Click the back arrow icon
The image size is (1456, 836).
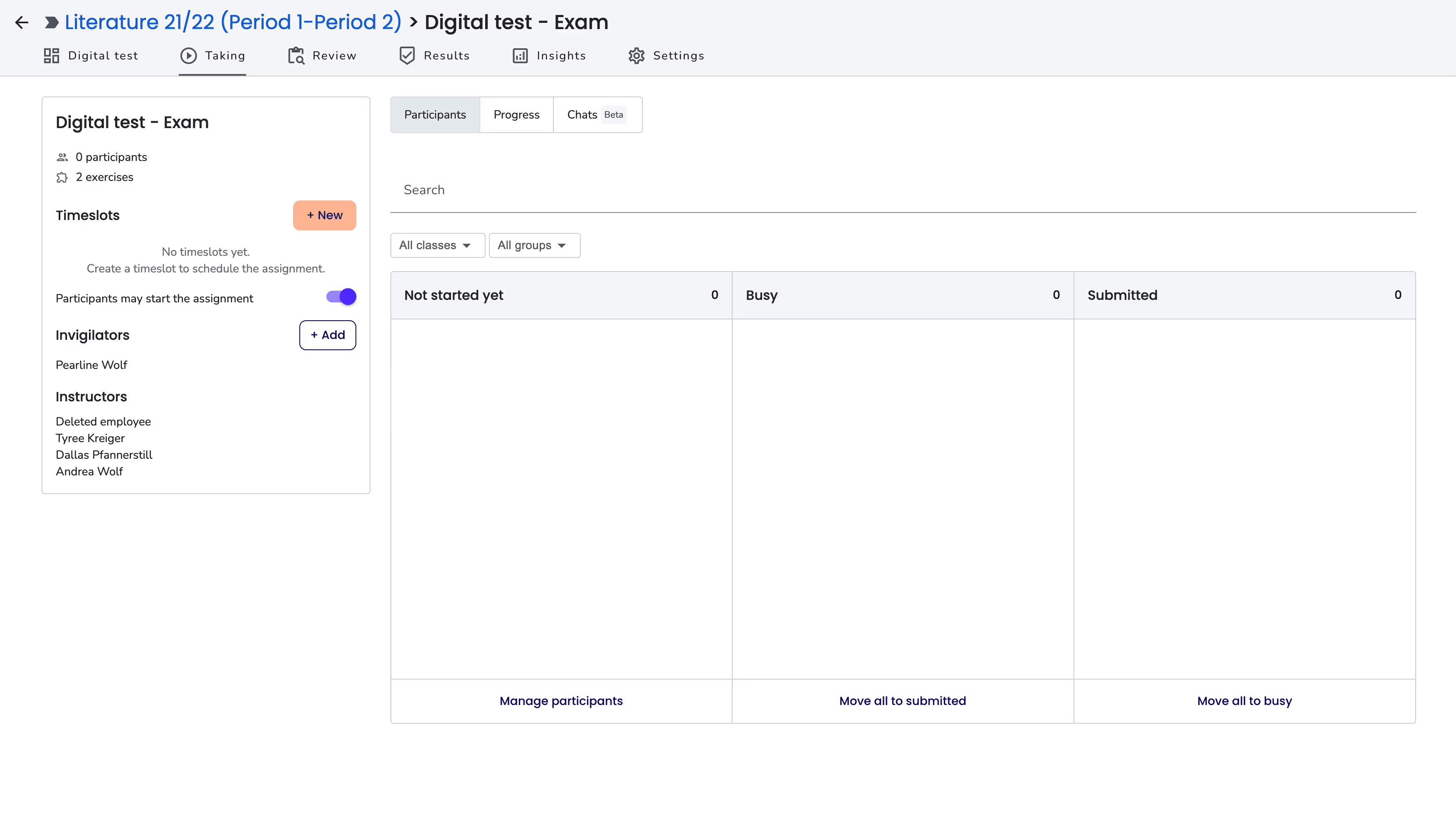(22, 22)
